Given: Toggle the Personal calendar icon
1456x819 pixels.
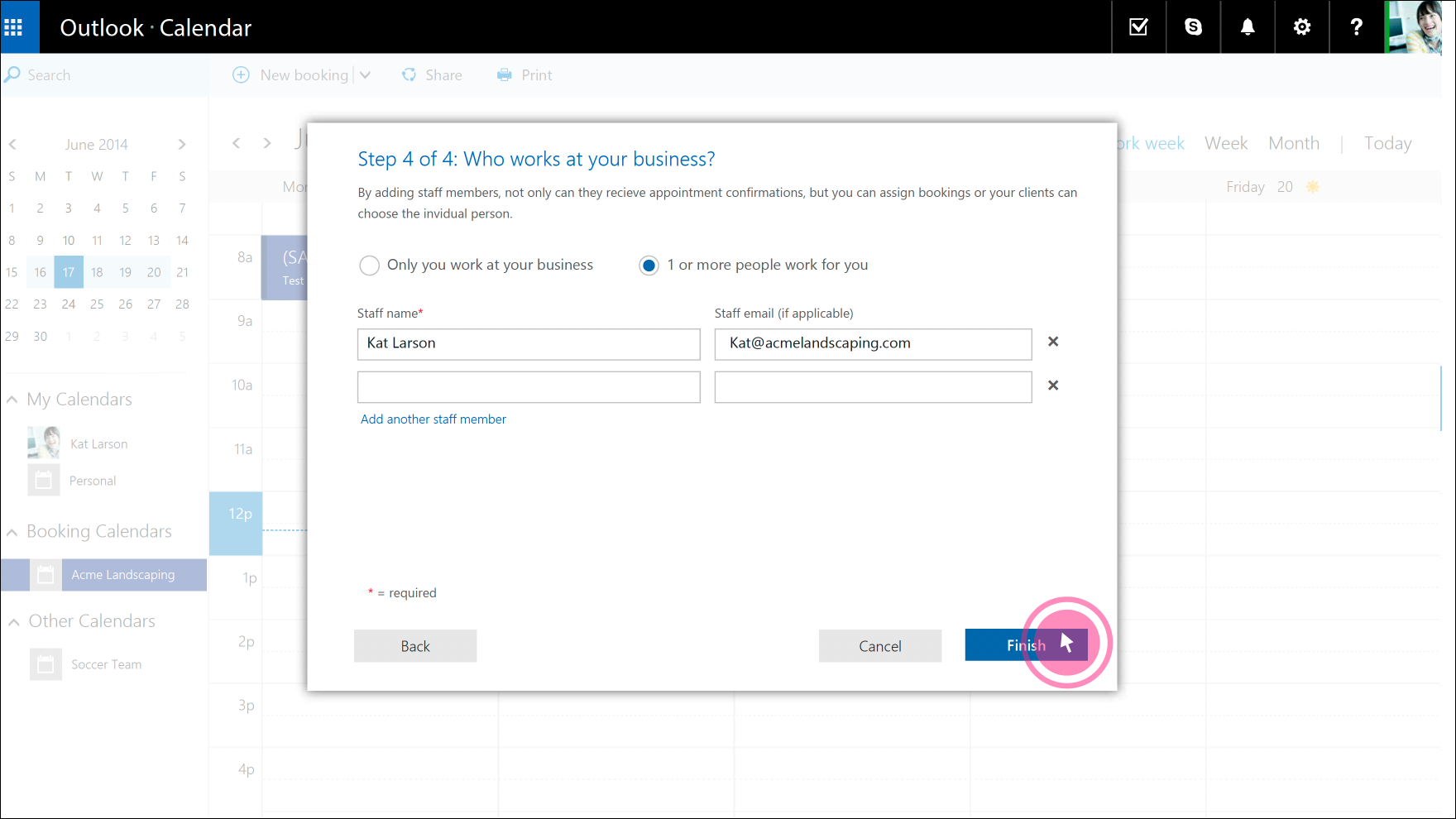Looking at the screenshot, I should tap(44, 480).
